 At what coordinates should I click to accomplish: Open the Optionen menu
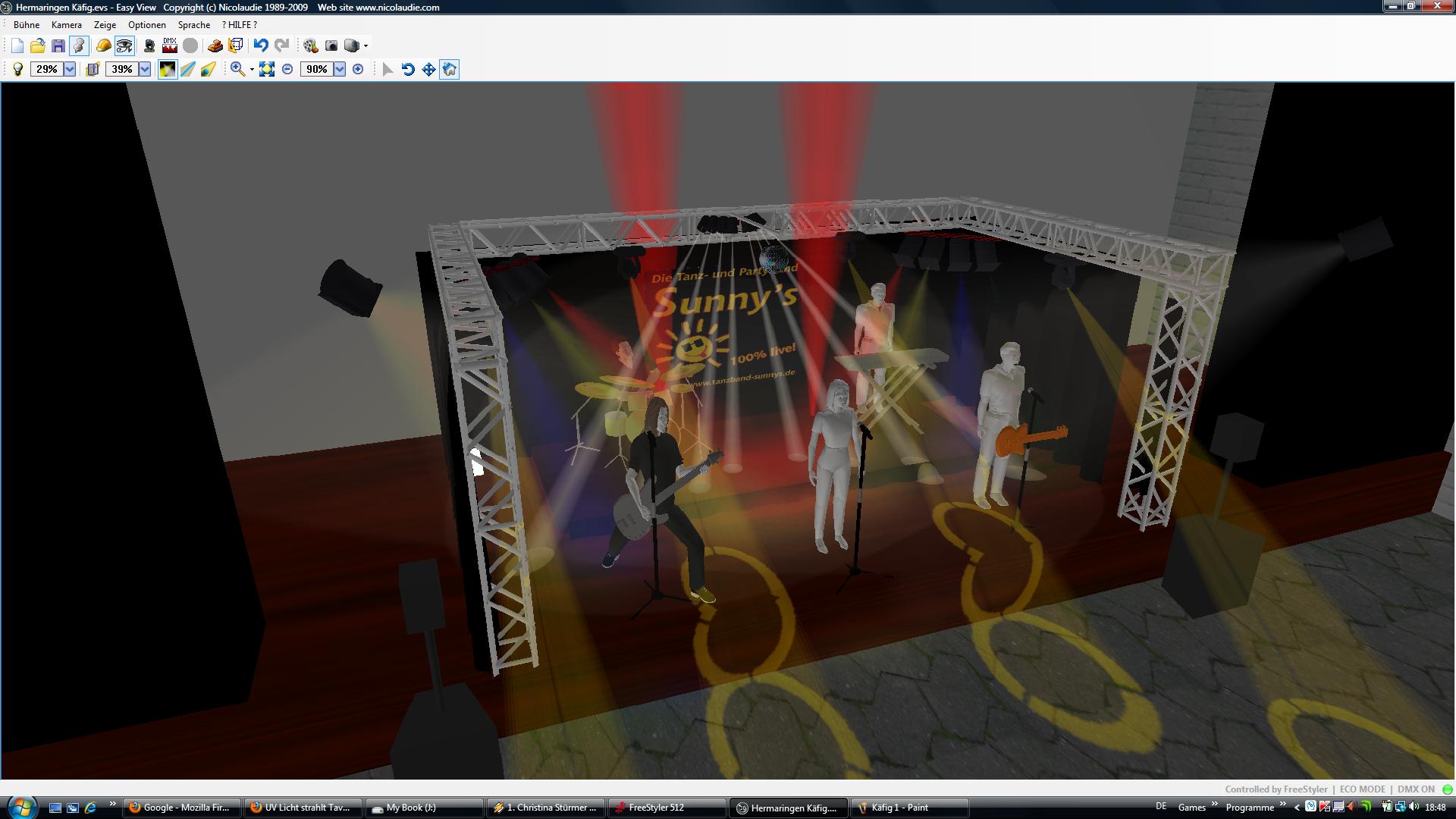(146, 25)
